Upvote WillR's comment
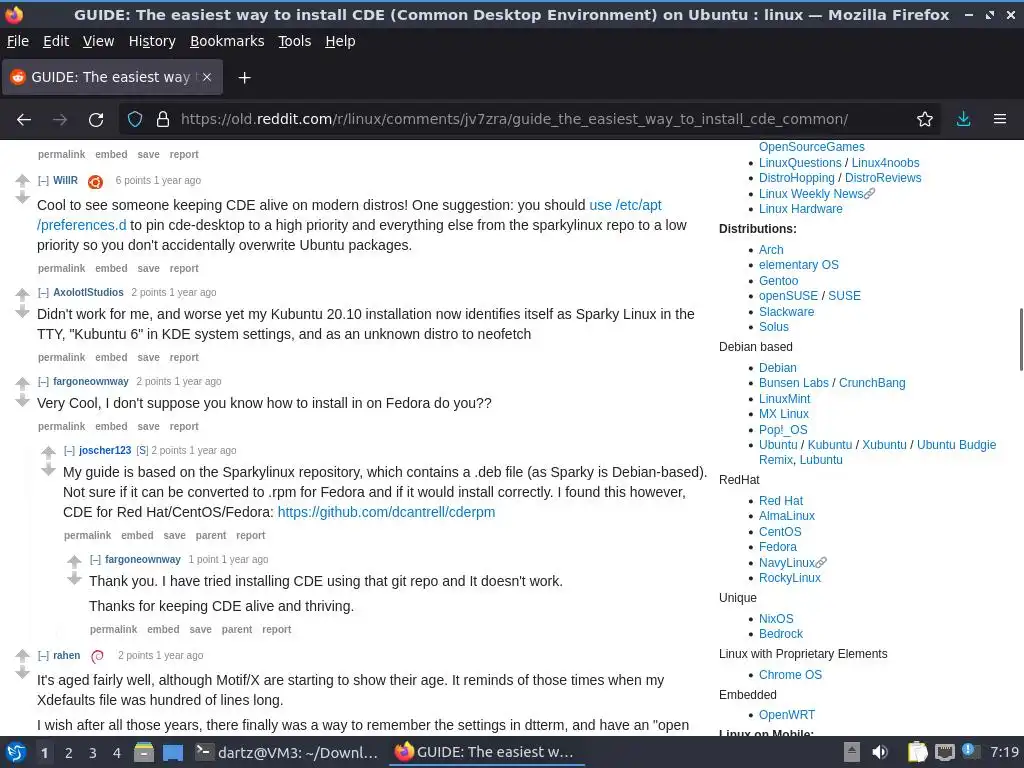The width and height of the screenshot is (1024, 768). pos(22,180)
